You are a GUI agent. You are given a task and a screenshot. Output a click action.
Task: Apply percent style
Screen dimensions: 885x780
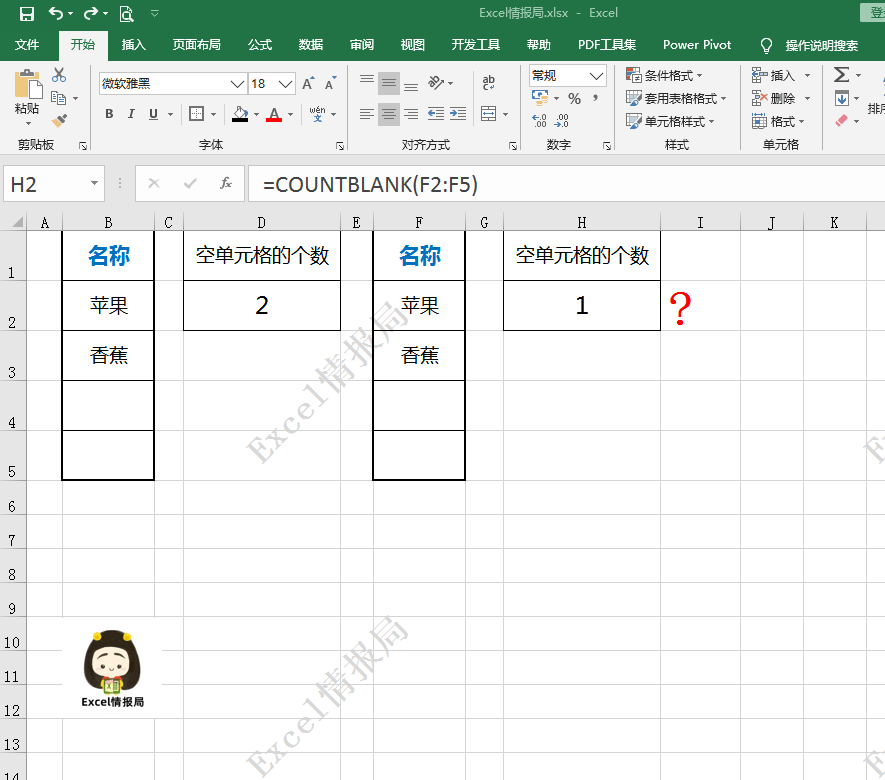coord(575,99)
